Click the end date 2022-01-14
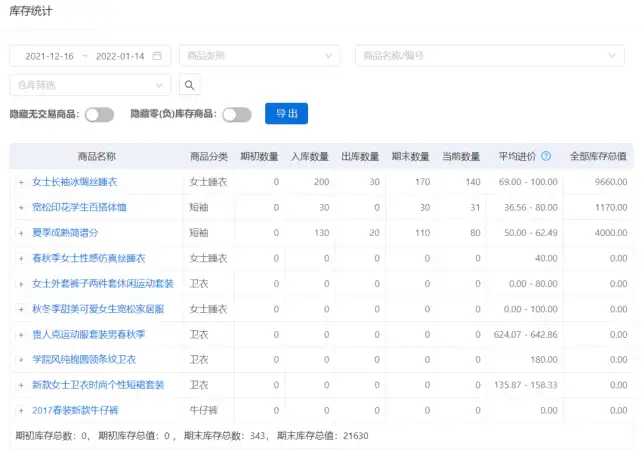 120,56
